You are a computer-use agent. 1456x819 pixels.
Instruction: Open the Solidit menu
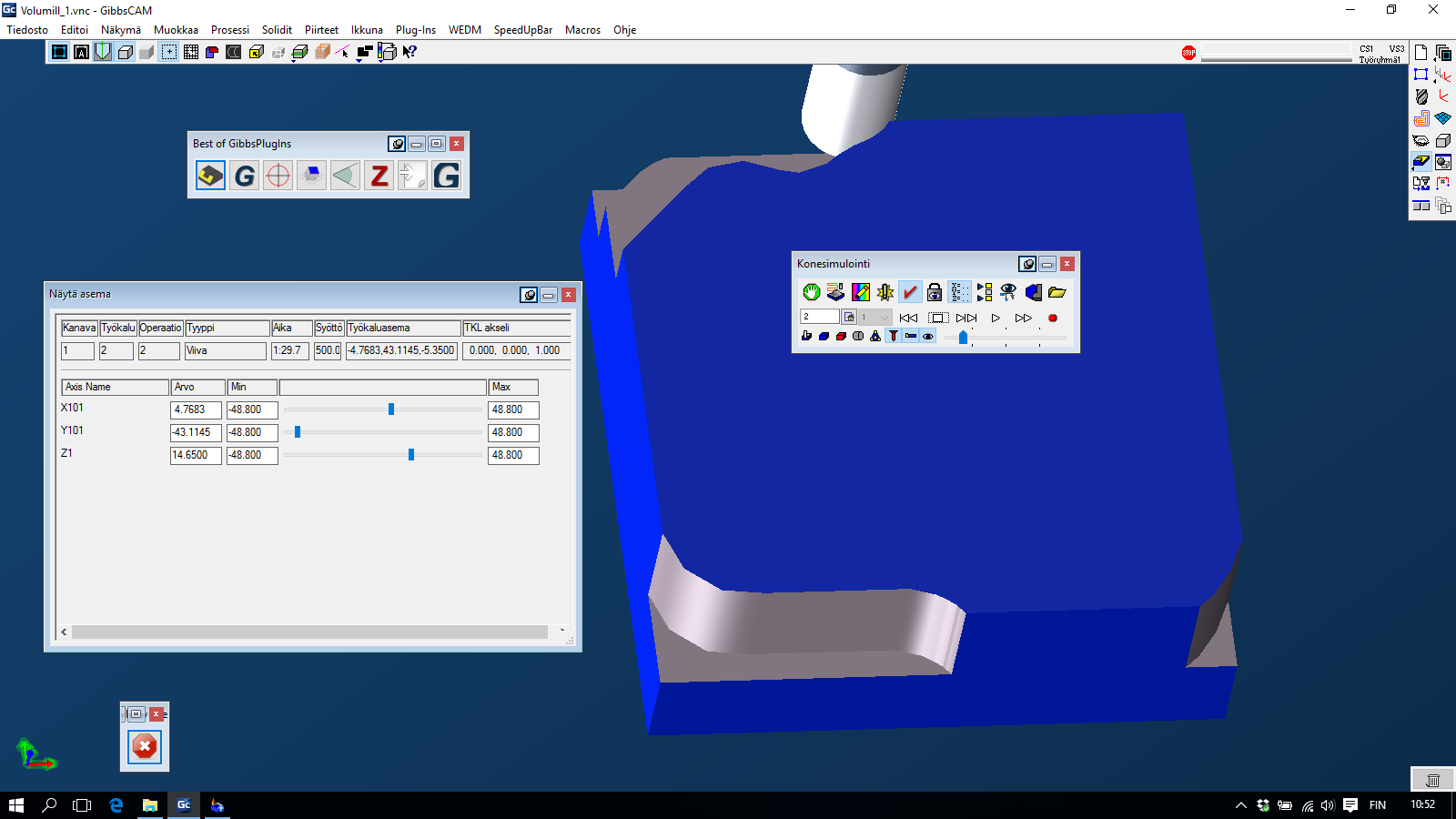point(277,30)
